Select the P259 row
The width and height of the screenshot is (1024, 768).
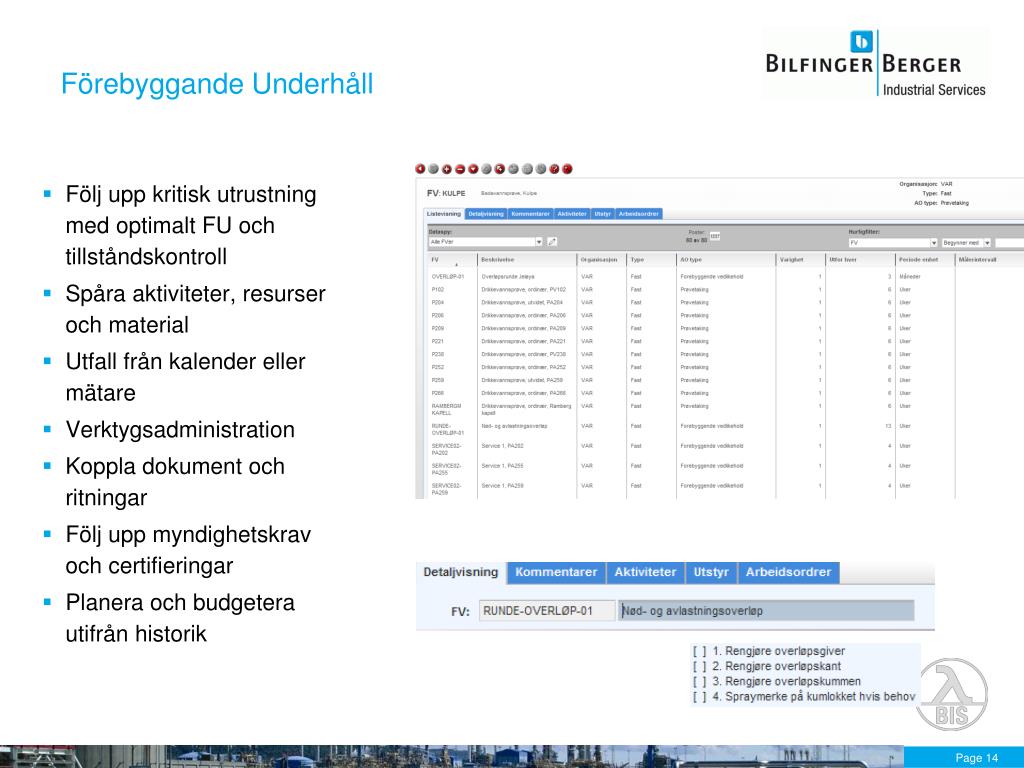[725, 380]
